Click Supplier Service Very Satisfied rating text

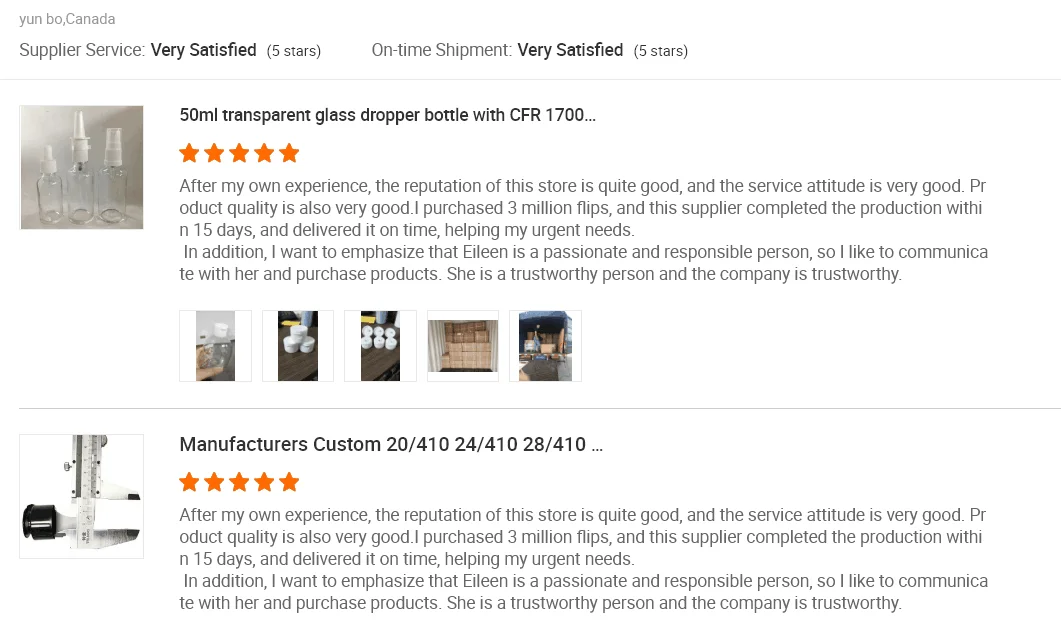[x=203, y=50]
